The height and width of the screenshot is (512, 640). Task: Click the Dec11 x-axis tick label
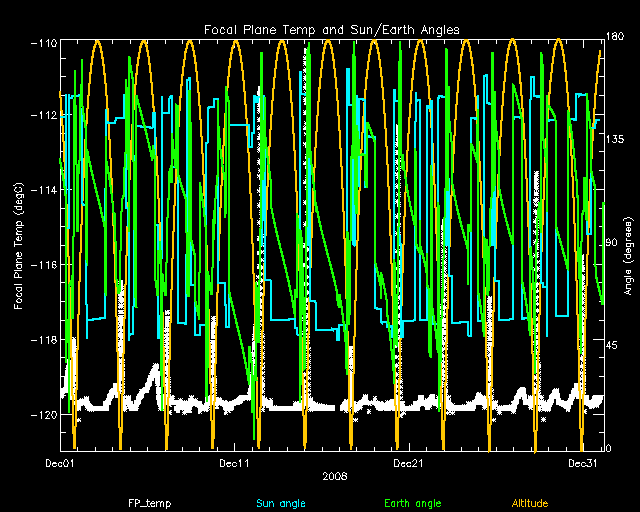tap(233, 463)
